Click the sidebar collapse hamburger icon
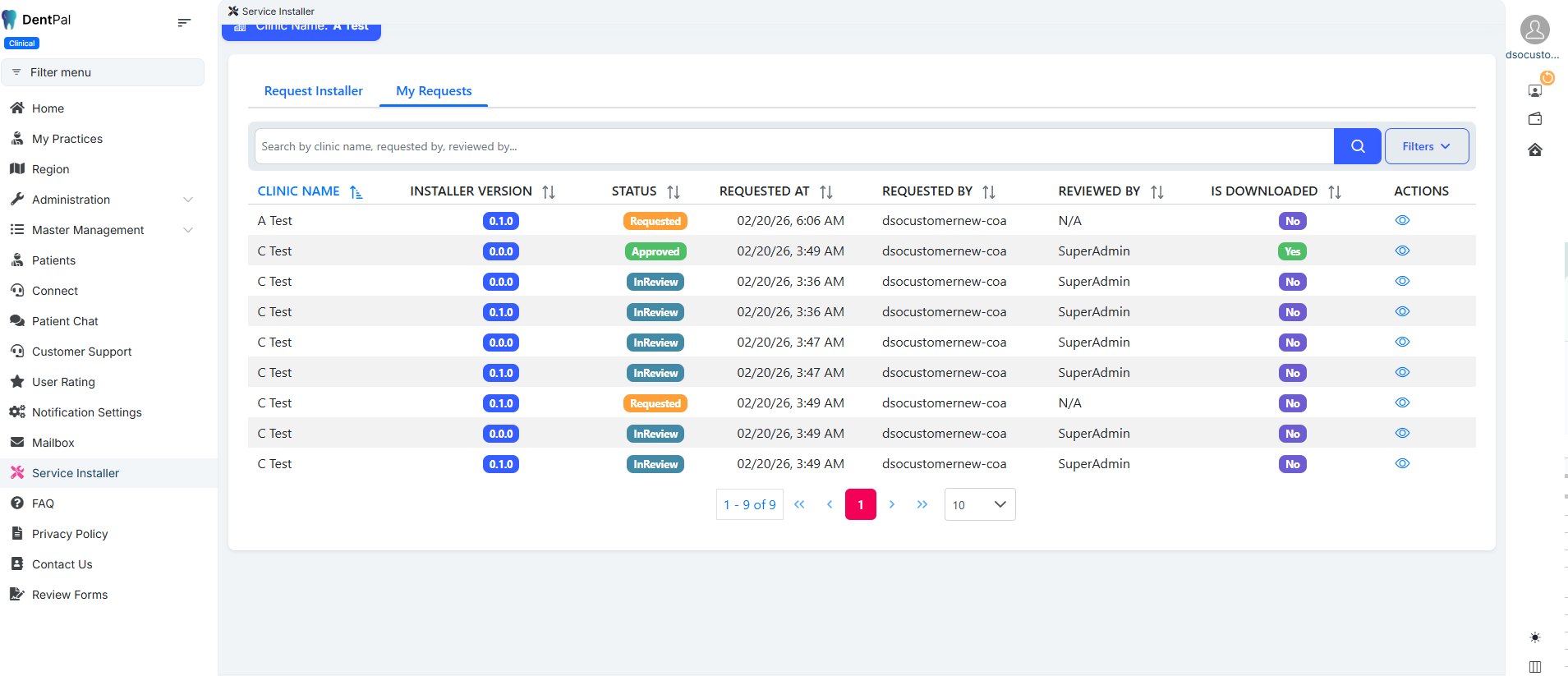The width and height of the screenshot is (1568, 676). pyautogui.click(x=184, y=22)
